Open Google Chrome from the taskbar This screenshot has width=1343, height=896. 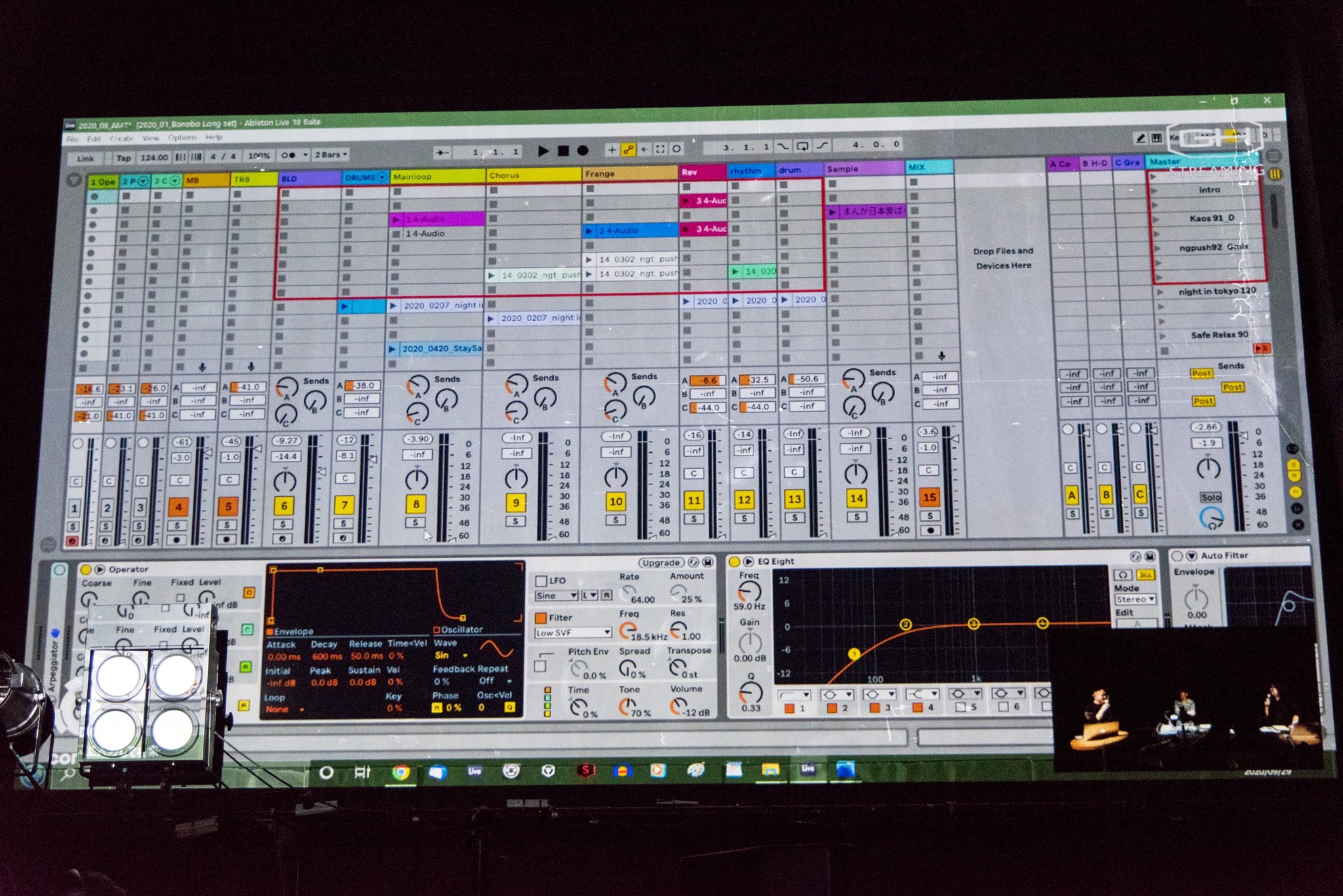(401, 772)
